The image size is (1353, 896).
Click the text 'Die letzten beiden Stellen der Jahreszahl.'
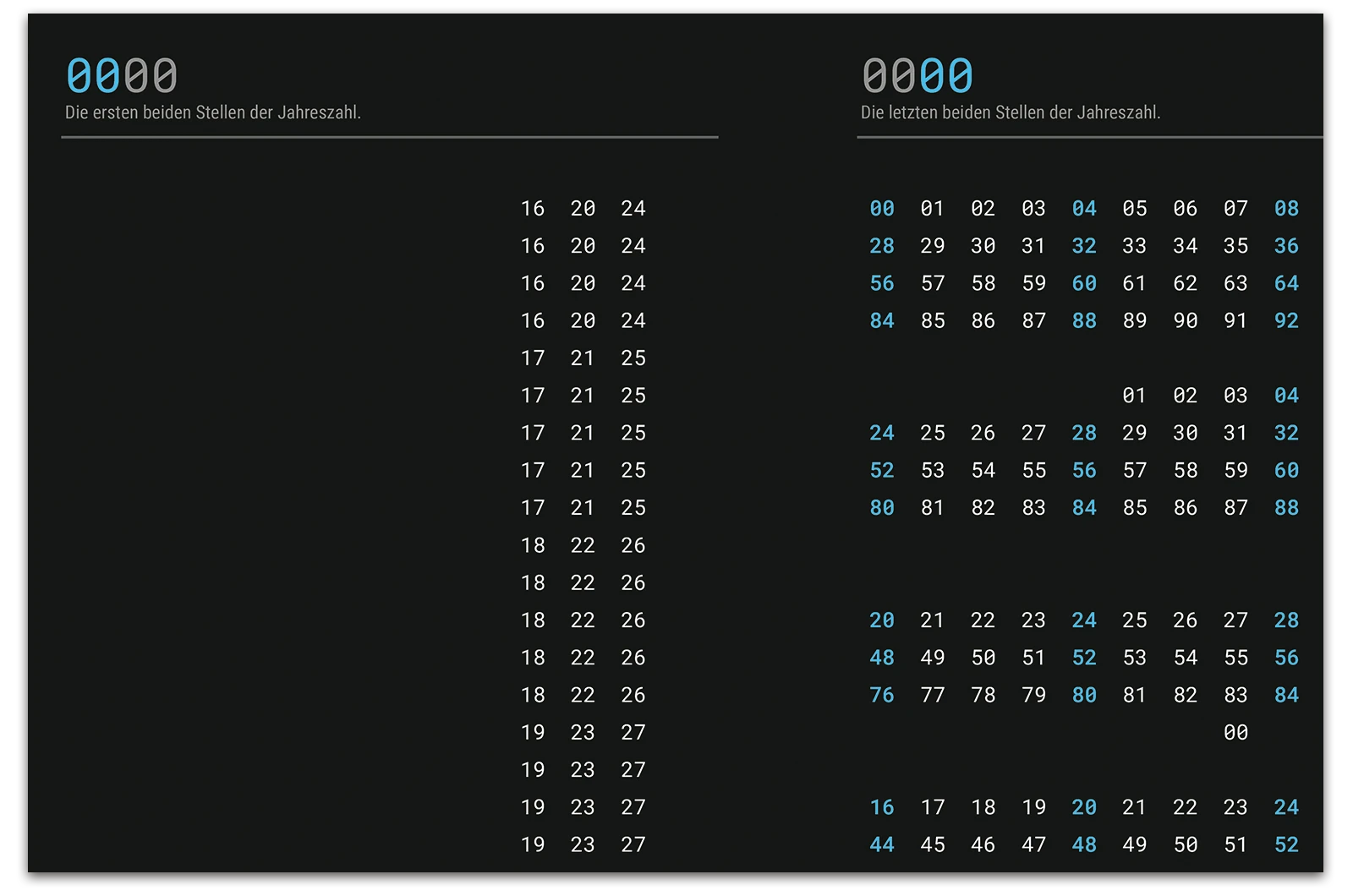click(1011, 112)
